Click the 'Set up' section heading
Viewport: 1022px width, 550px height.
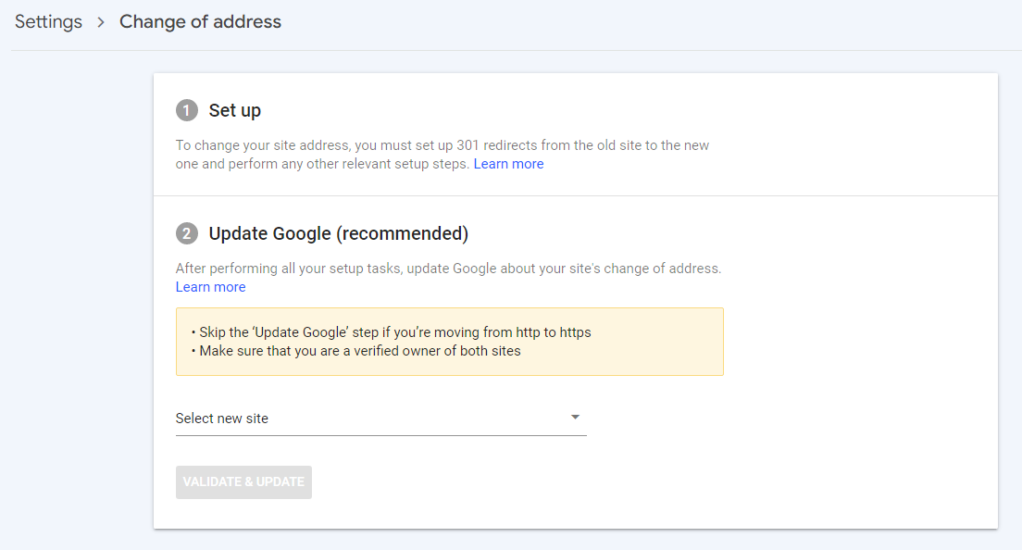click(235, 110)
